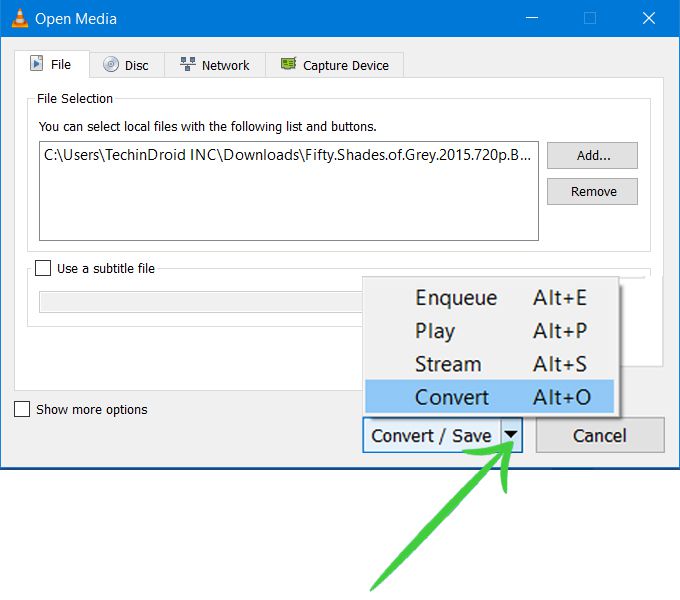Click the Cancel button
This screenshot has width=680, height=600.
pos(599,435)
